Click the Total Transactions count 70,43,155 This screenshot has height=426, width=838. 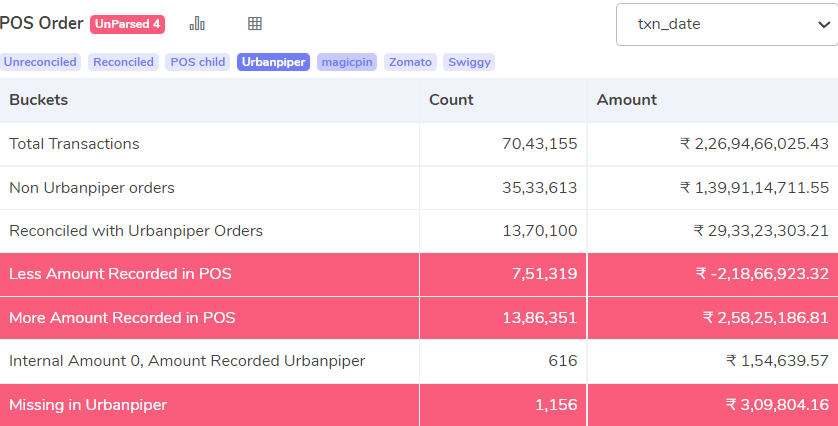coord(540,144)
